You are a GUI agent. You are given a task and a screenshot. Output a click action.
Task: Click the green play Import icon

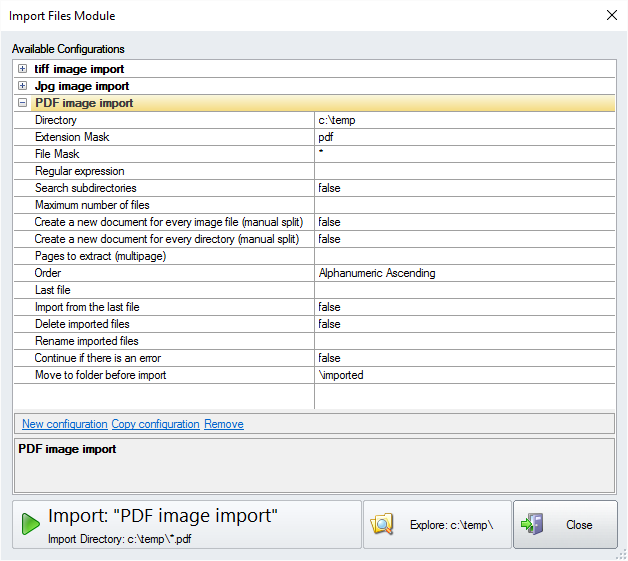[31, 524]
